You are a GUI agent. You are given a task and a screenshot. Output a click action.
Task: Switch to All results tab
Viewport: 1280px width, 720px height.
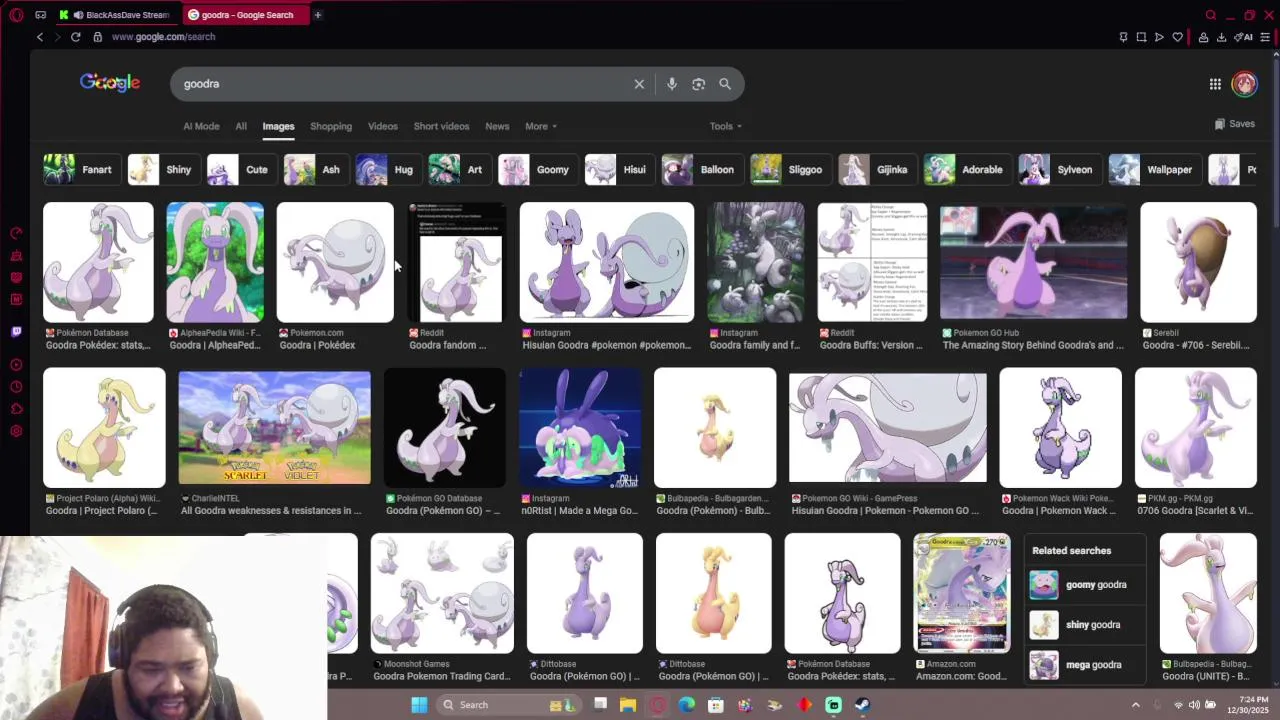[241, 126]
